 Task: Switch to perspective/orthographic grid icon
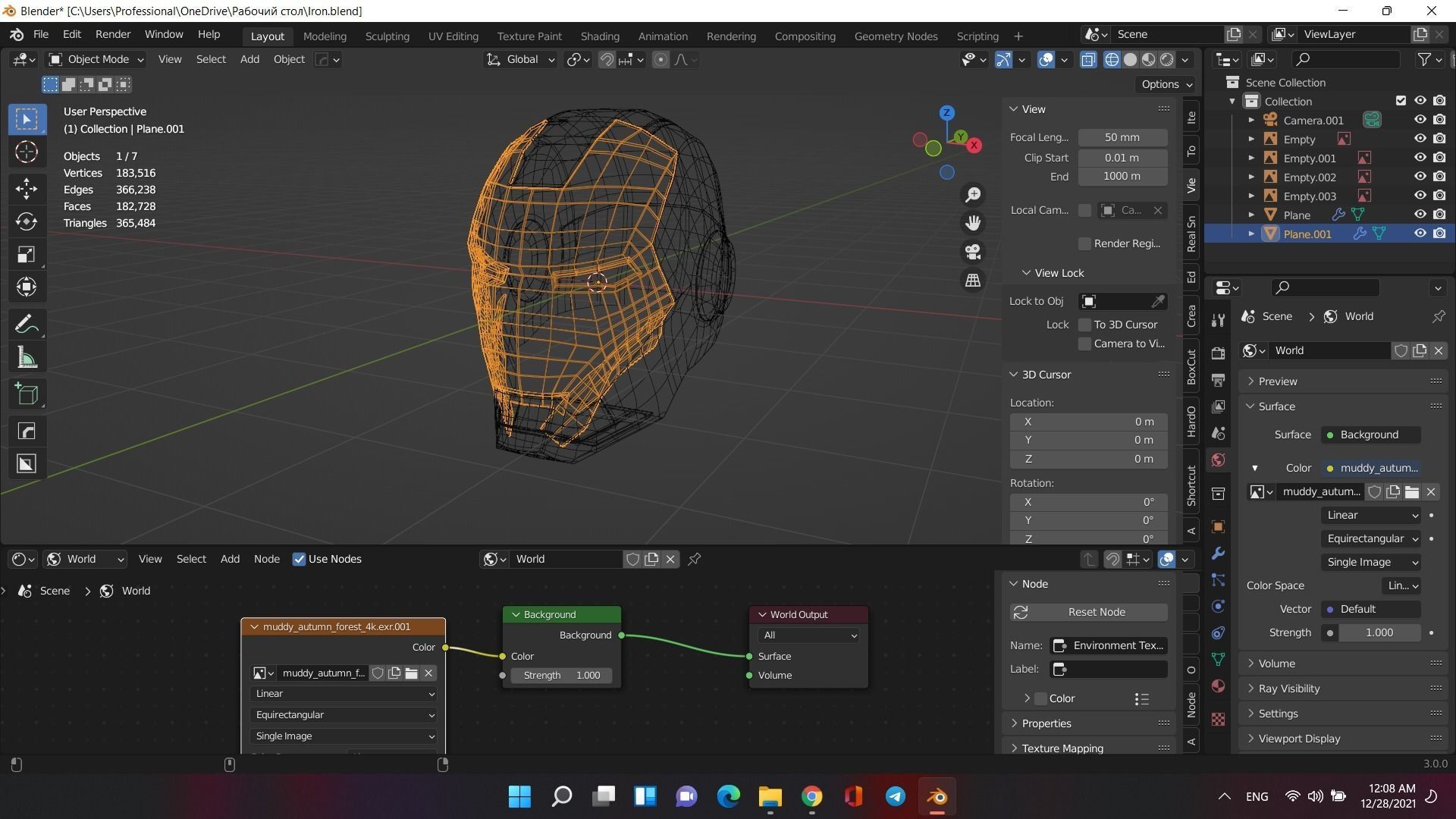973,281
